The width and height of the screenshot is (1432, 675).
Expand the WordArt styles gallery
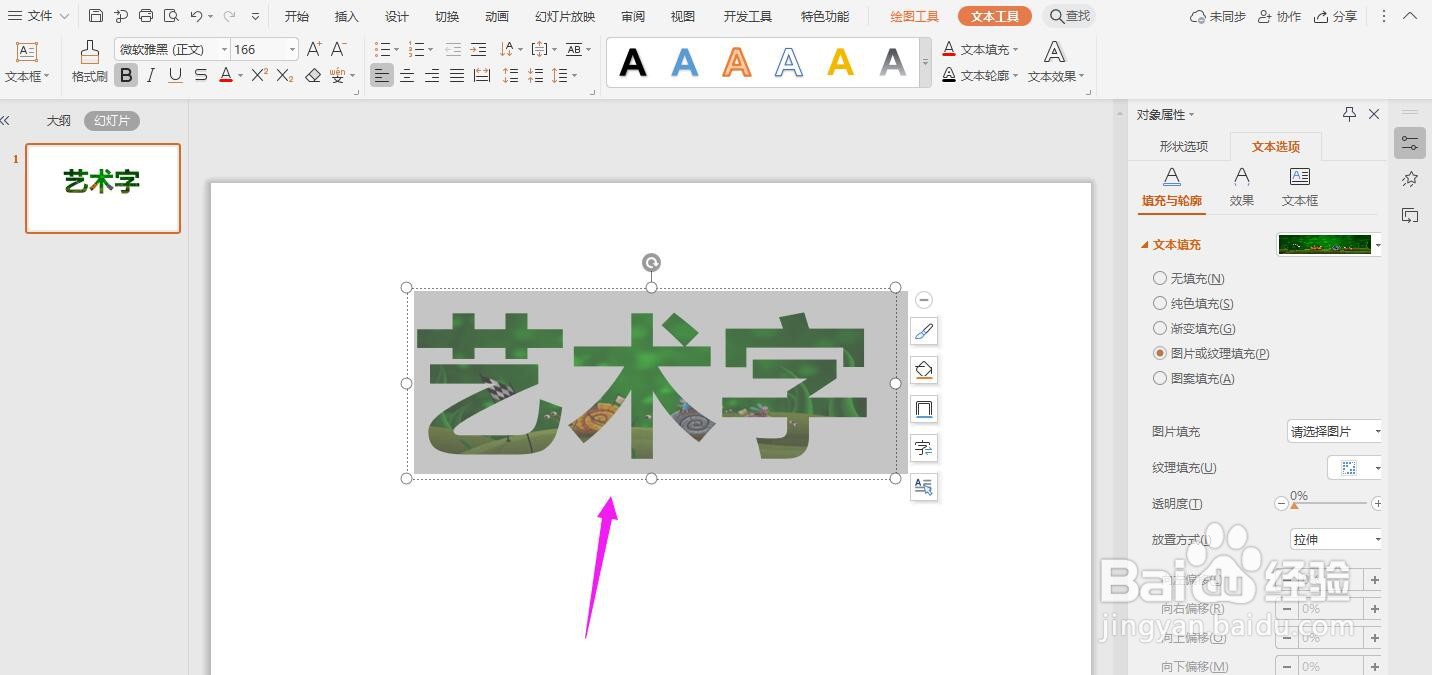[x=925, y=63]
